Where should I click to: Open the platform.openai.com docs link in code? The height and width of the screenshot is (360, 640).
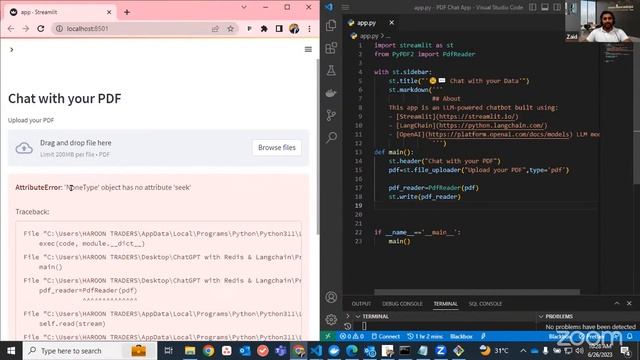498,134
